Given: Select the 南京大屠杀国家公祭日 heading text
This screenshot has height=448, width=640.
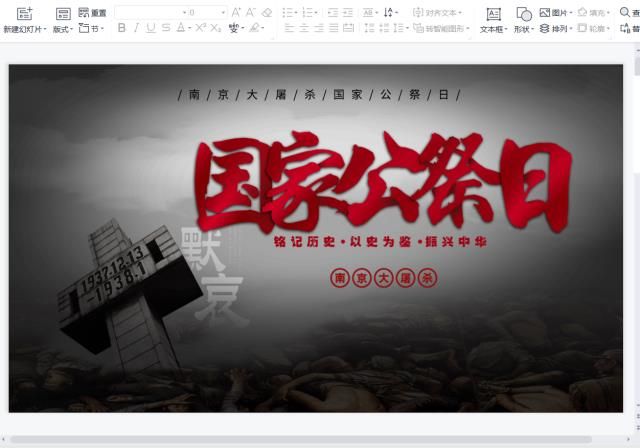Looking at the screenshot, I should pos(320,95).
